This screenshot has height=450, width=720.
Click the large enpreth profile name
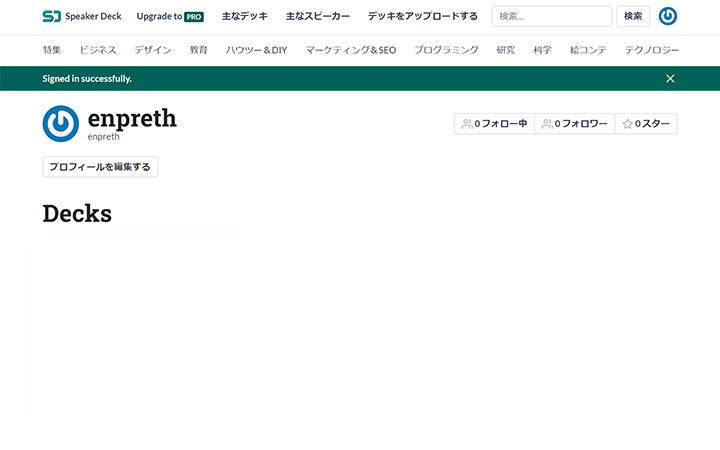tap(132, 119)
